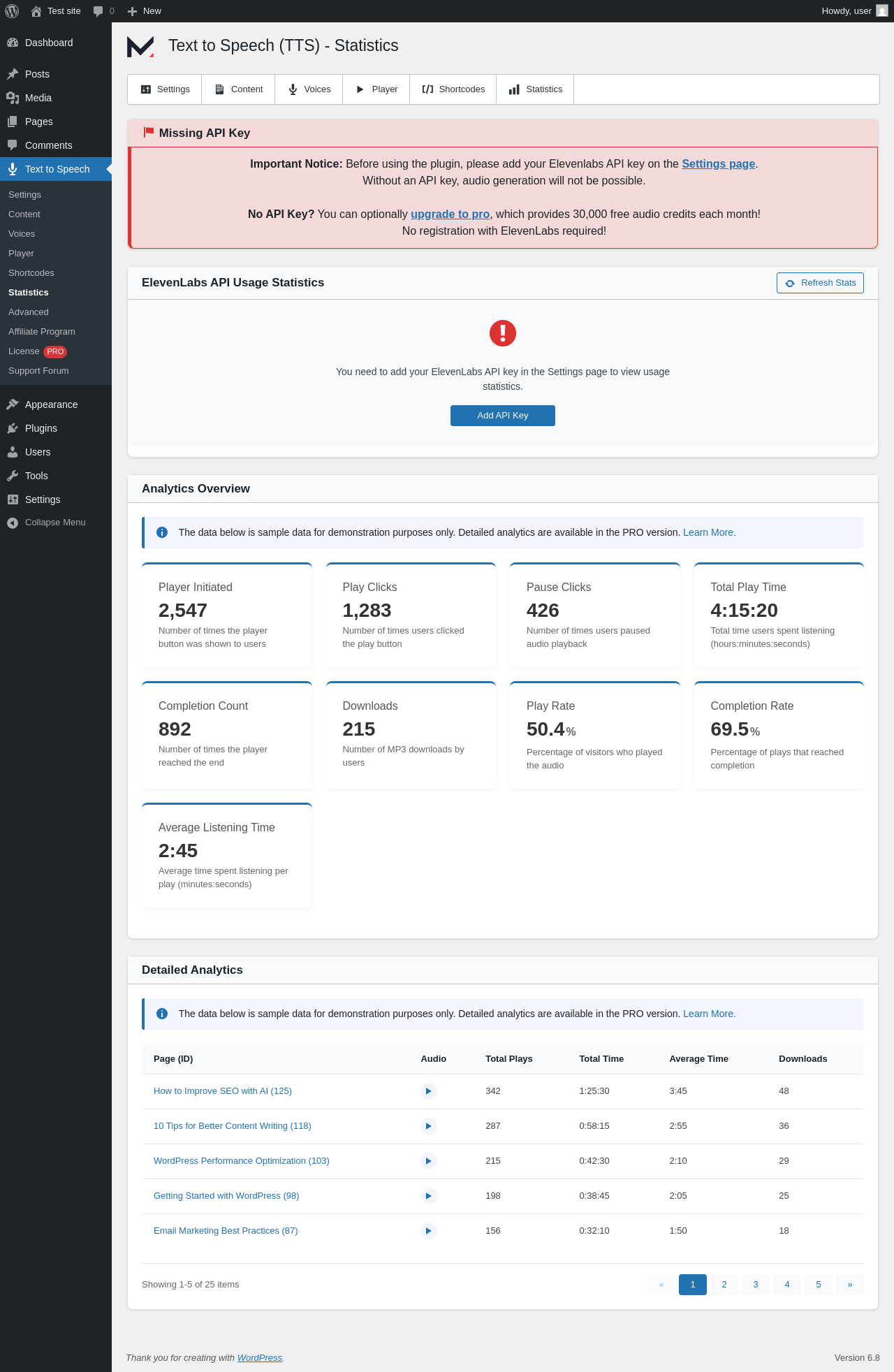Open Tools menu
Viewport: 894px width, 1372px height.
[x=56, y=476]
